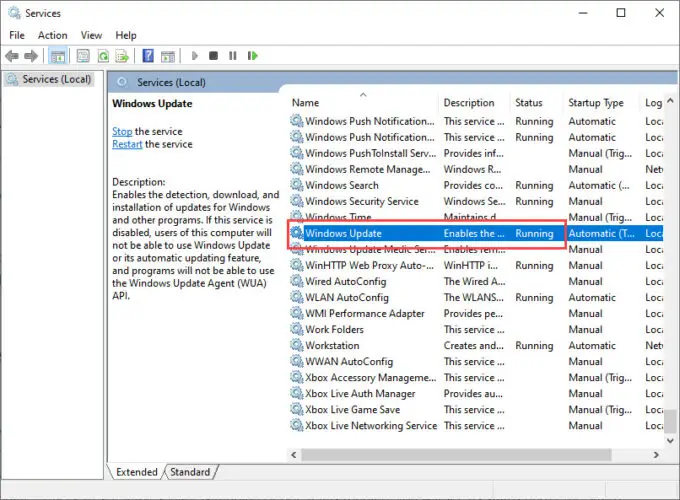Click gear icon next to Windows Search
This screenshot has height=500, width=680.
pos(297,185)
